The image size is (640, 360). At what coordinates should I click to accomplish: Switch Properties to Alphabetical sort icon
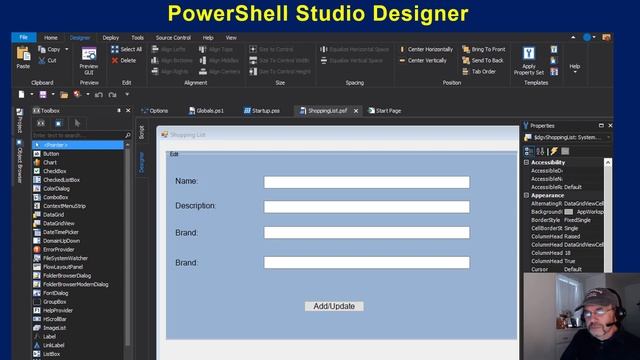pyautogui.click(x=540, y=151)
